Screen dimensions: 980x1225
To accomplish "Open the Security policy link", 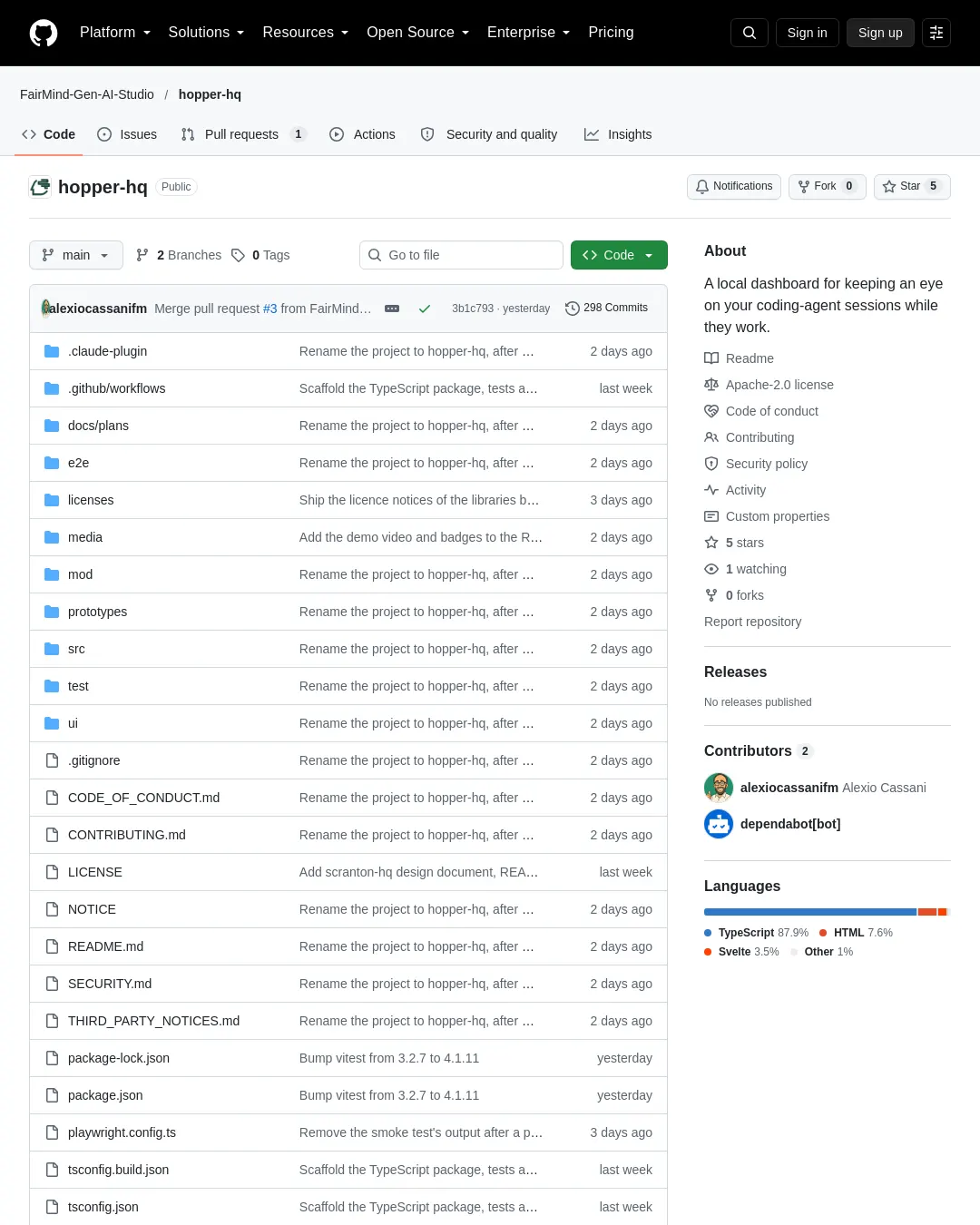I will pos(756,464).
